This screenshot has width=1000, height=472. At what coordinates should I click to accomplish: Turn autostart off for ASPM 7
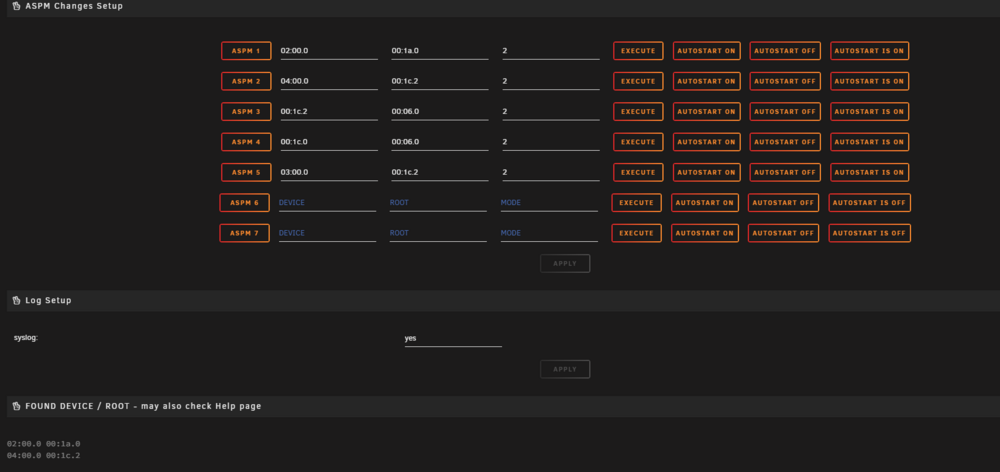tap(783, 233)
